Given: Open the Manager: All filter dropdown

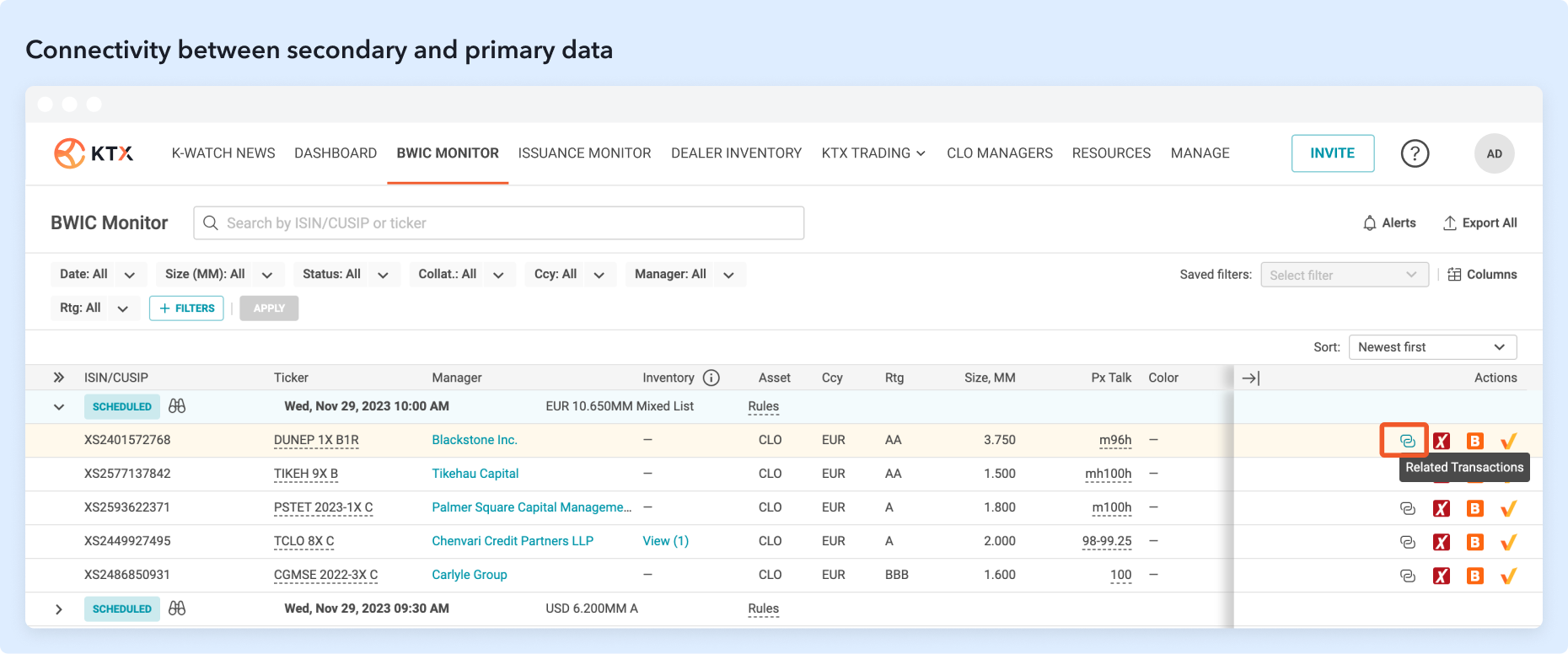Looking at the screenshot, I should [x=685, y=275].
